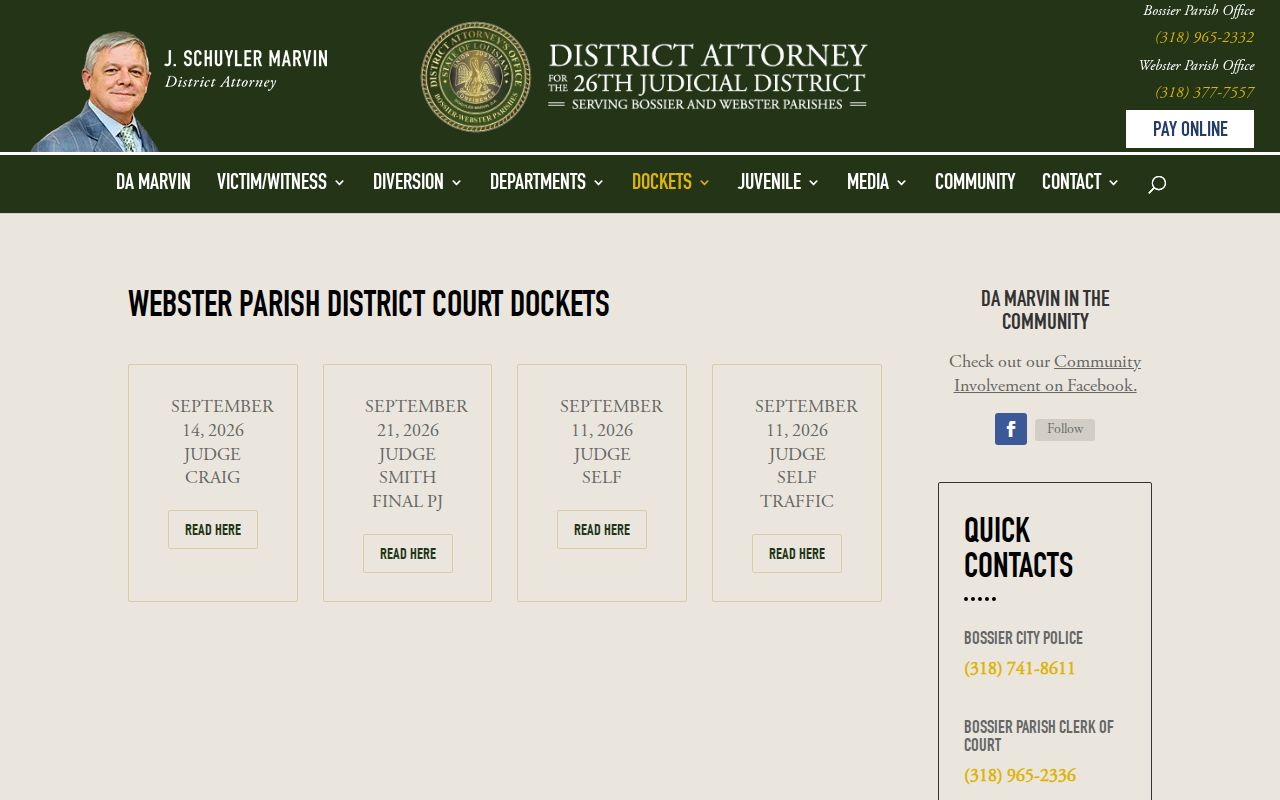This screenshot has height=800, width=1280.
Task: Click the J. Schuyler Marvin name text
Action: (246, 58)
